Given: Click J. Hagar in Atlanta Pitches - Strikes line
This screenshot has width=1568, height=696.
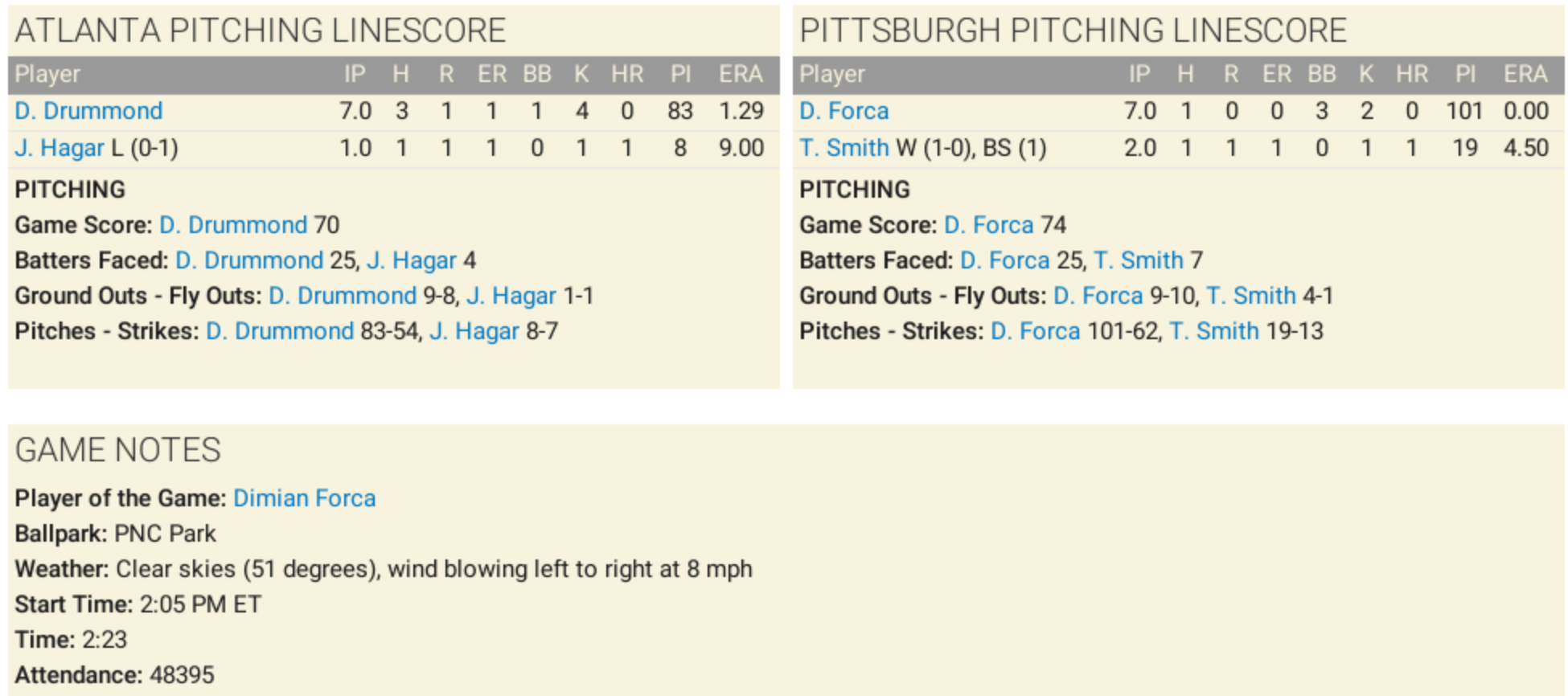Looking at the screenshot, I should pos(474,331).
